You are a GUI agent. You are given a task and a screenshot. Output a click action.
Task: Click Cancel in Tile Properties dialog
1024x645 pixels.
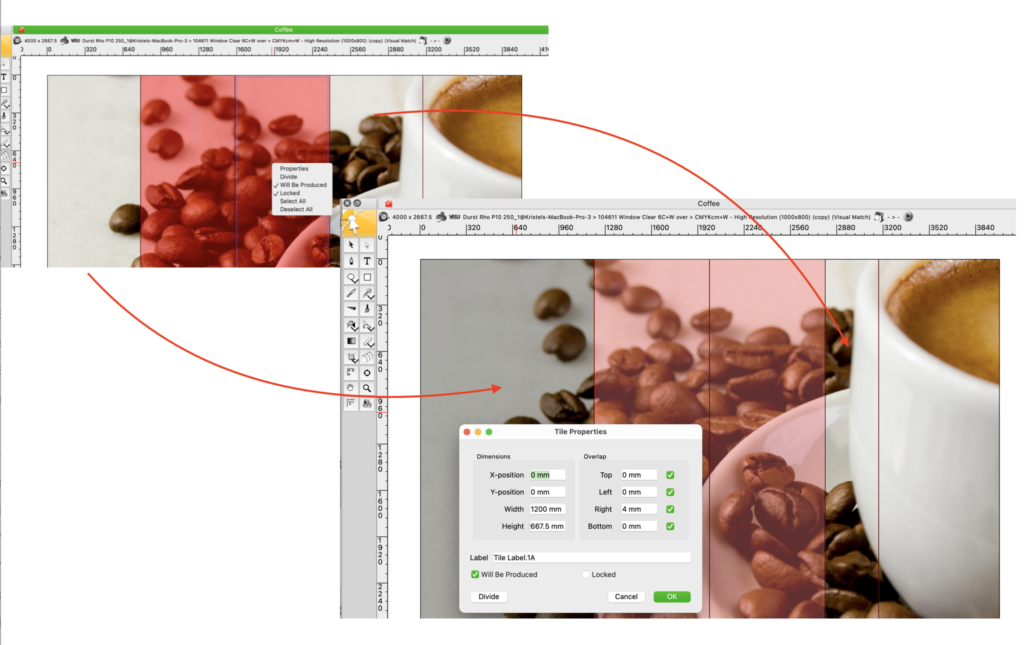(626, 597)
